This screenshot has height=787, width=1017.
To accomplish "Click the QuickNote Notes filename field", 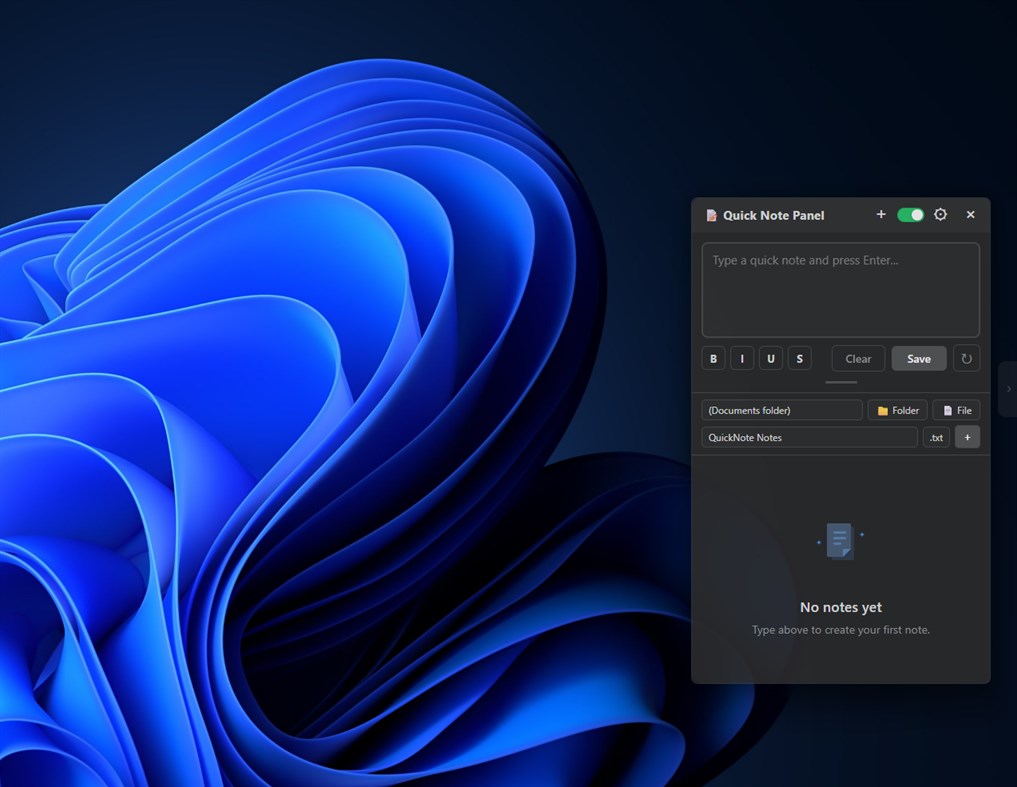I will (809, 437).
